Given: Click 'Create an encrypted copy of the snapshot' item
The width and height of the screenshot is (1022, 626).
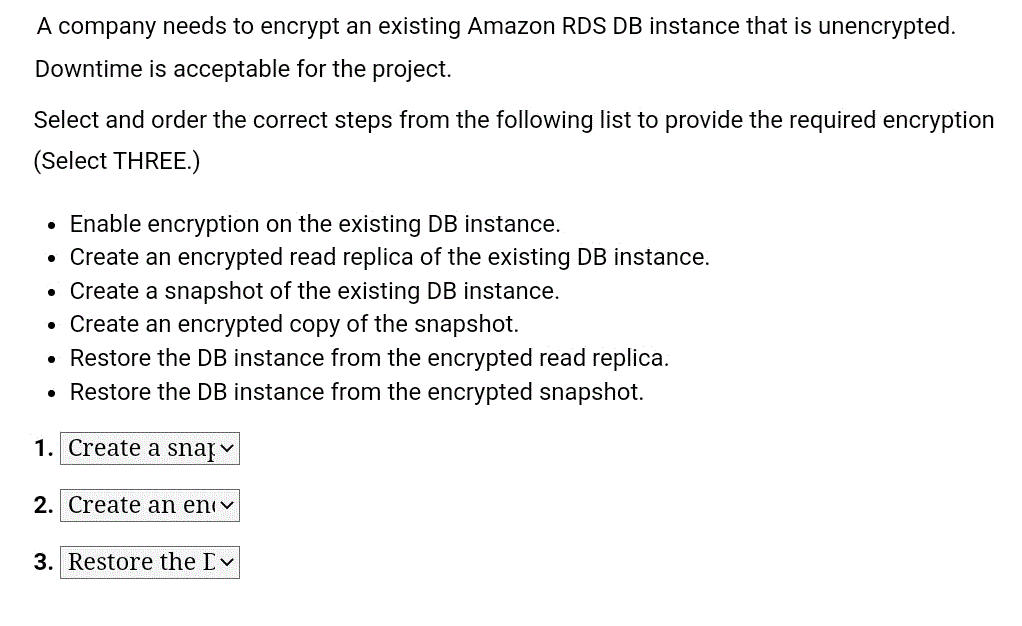Looking at the screenshot, I should point(294,324).
